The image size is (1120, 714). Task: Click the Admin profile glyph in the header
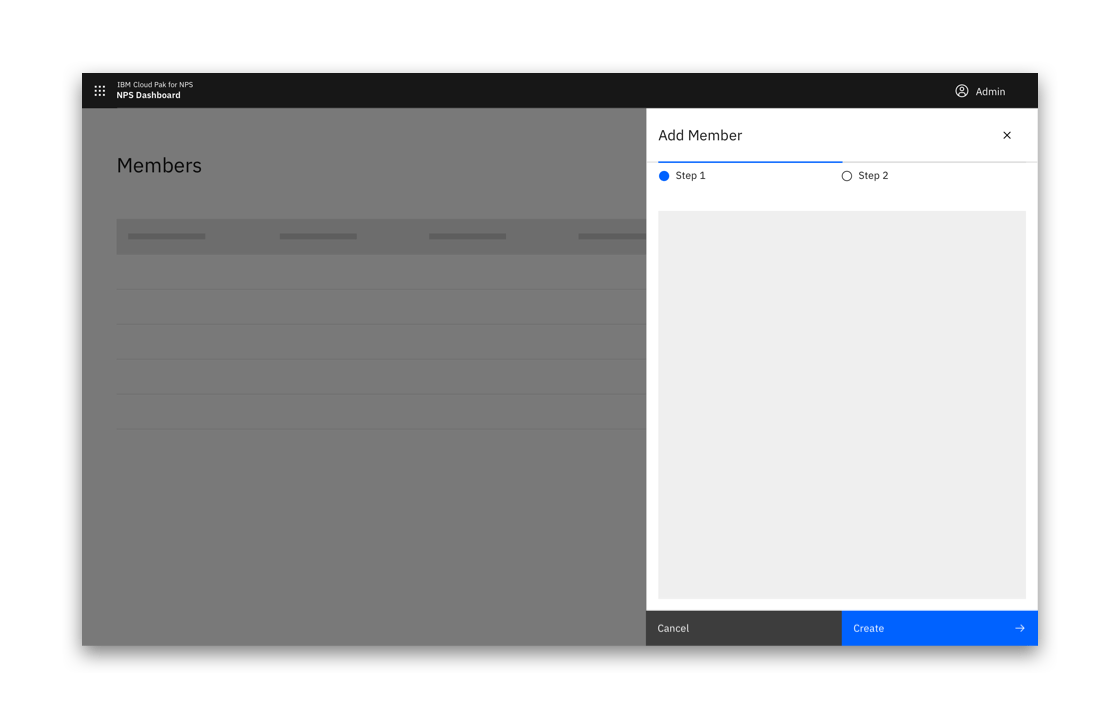962,90
